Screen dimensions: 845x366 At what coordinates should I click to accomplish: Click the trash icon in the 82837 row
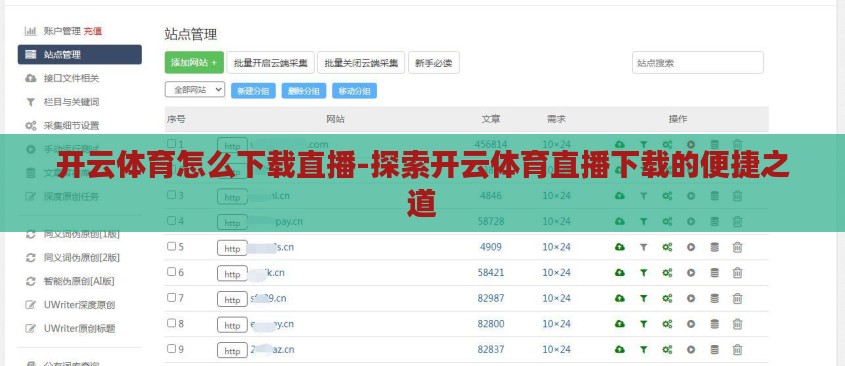tap(738, 349)
